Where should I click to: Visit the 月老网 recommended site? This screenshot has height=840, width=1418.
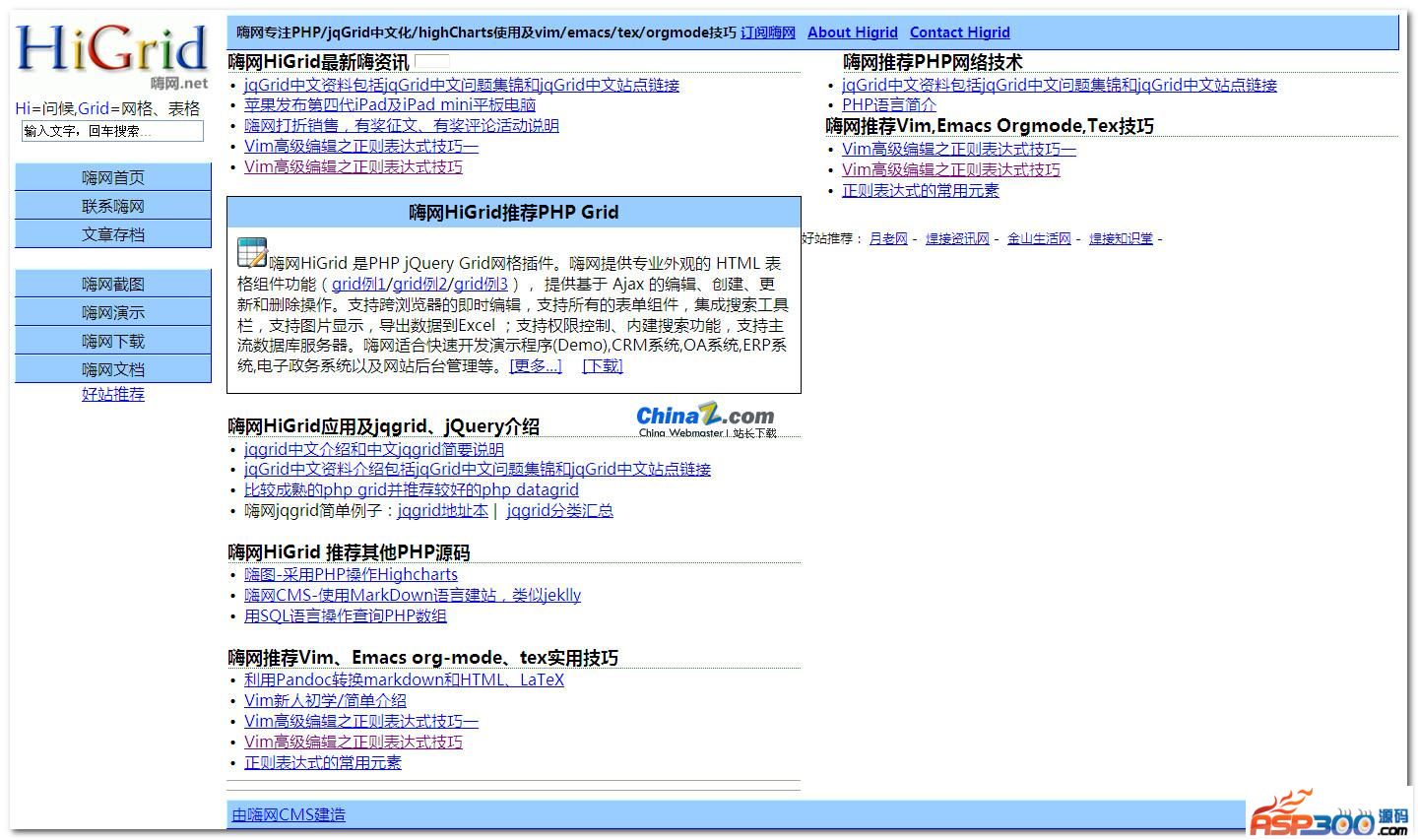point(888,238)
